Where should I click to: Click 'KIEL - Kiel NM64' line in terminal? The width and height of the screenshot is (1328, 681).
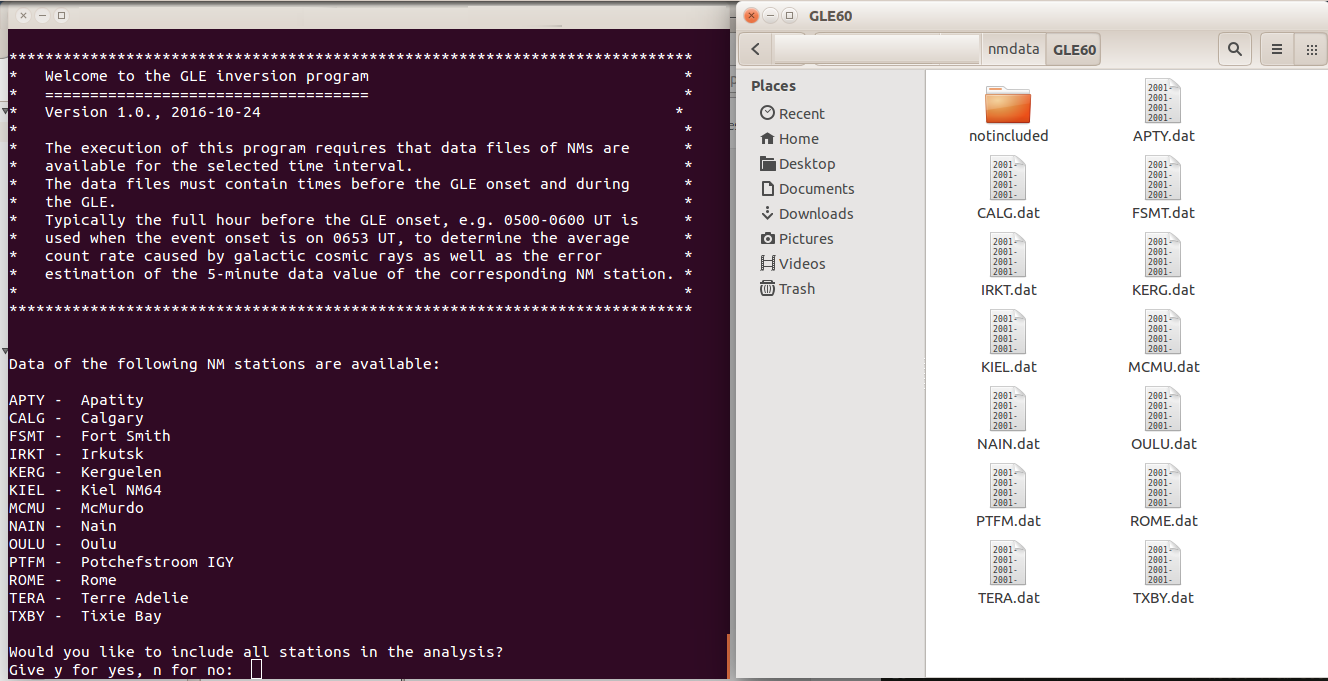coord(85,490)
